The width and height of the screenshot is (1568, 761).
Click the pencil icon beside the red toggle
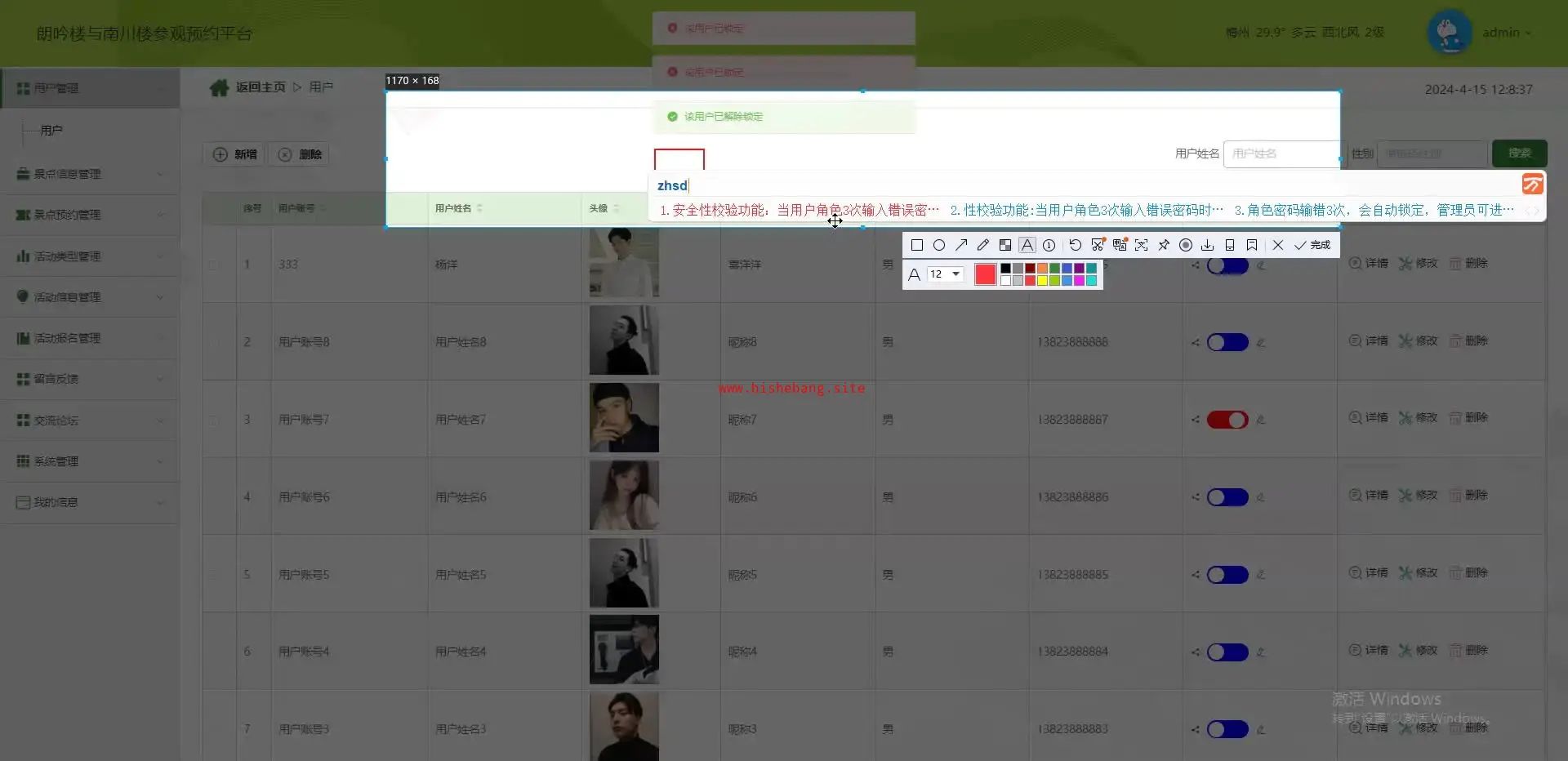[x=1261, y=420]
